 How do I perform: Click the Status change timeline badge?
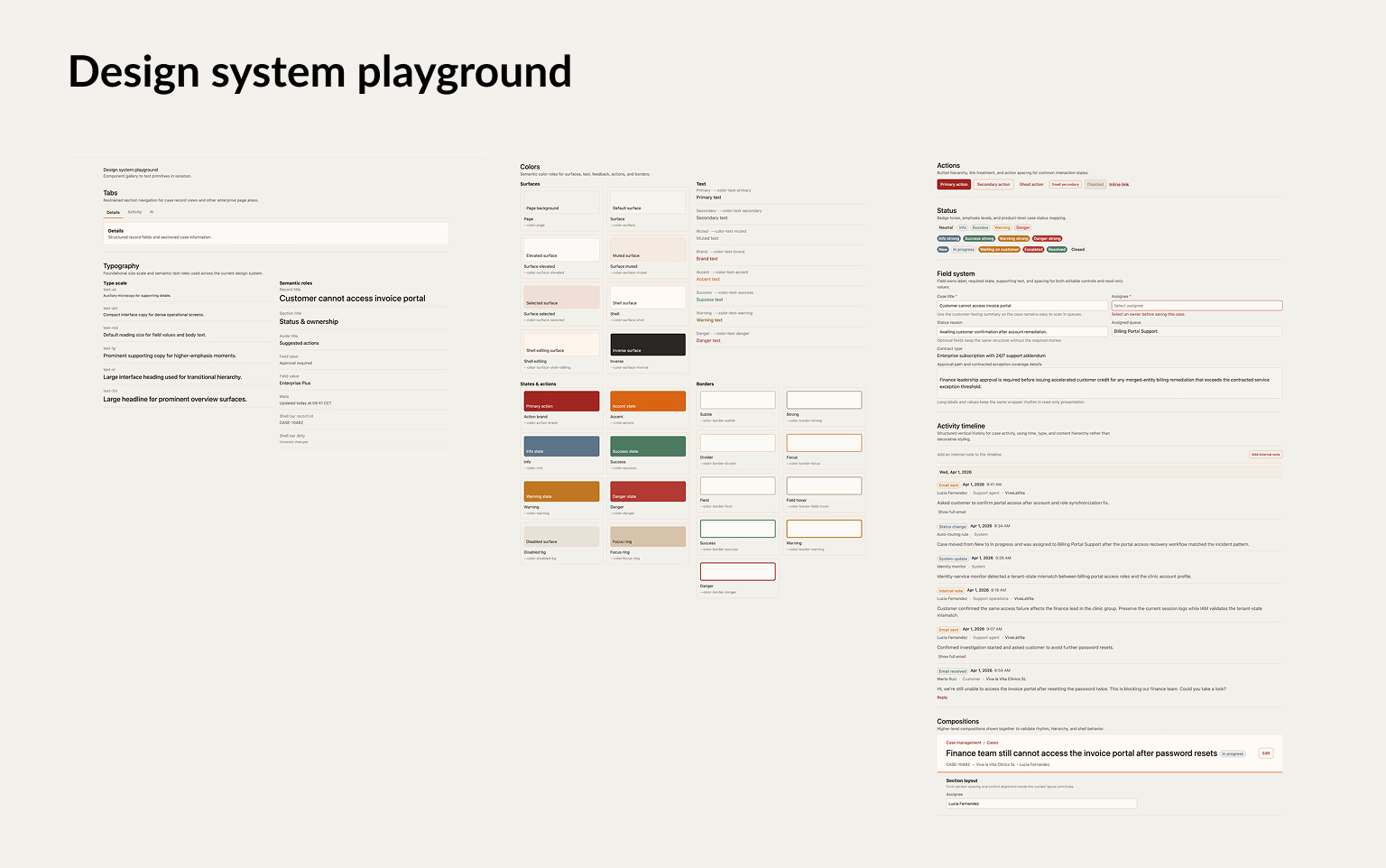pyautogui.click(x=952, y=526)
